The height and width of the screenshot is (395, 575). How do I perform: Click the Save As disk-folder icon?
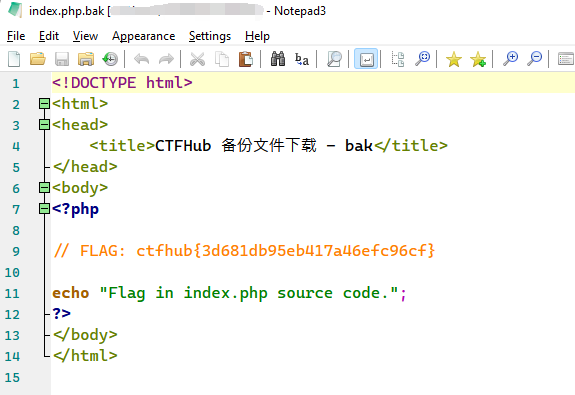[x=86, y=59]
